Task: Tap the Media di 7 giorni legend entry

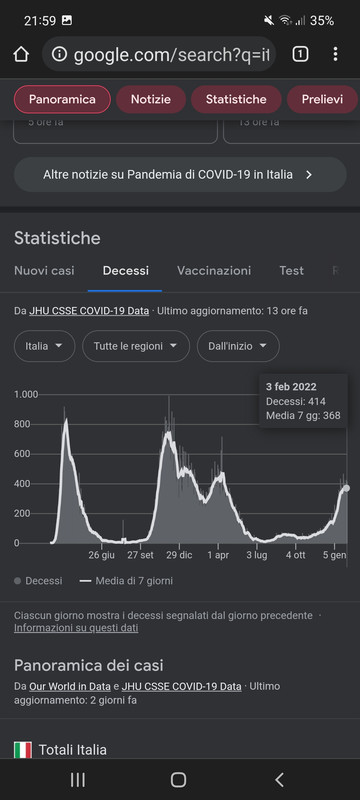Action: [126, 581]
